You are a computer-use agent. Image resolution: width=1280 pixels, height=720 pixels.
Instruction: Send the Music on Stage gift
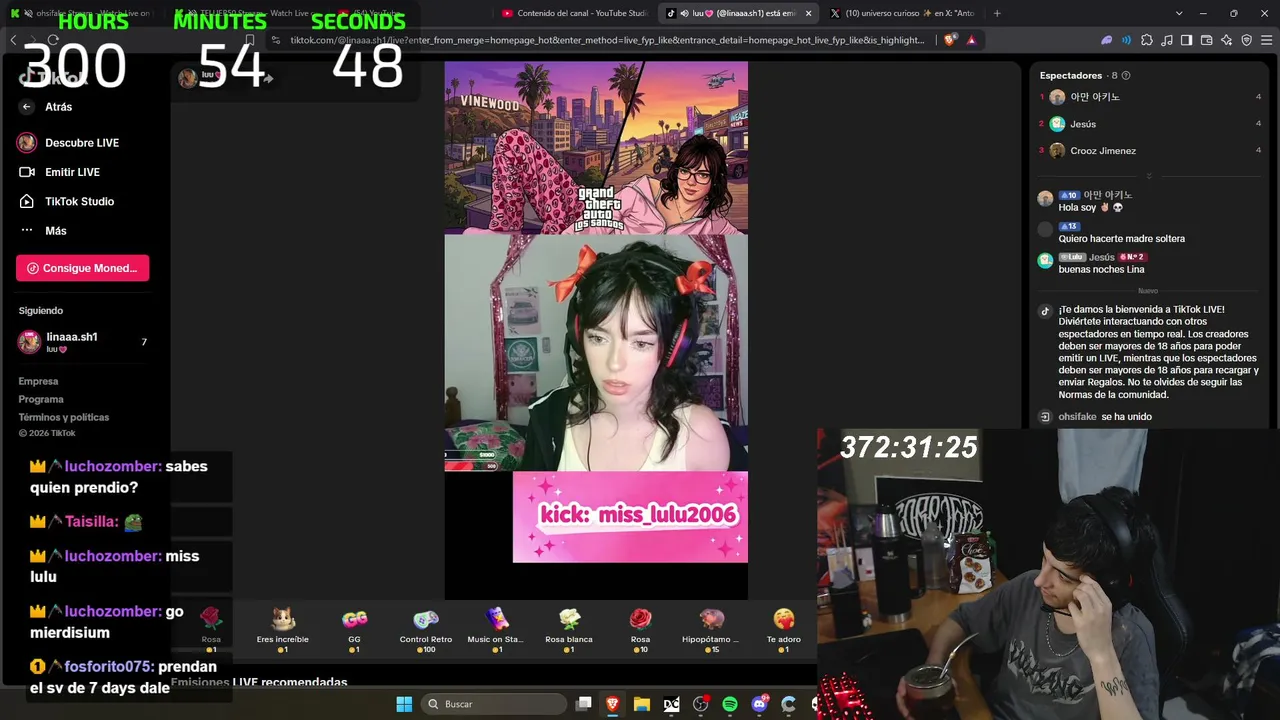[x=496, y=630]
